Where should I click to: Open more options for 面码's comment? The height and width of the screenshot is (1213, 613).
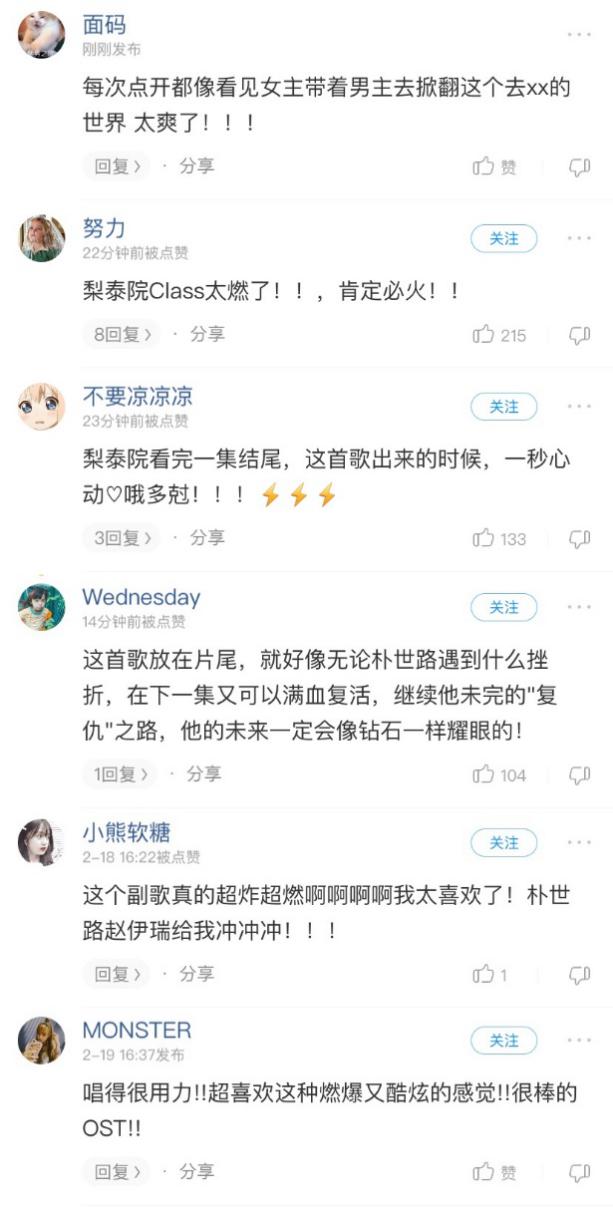coord(579,35)
